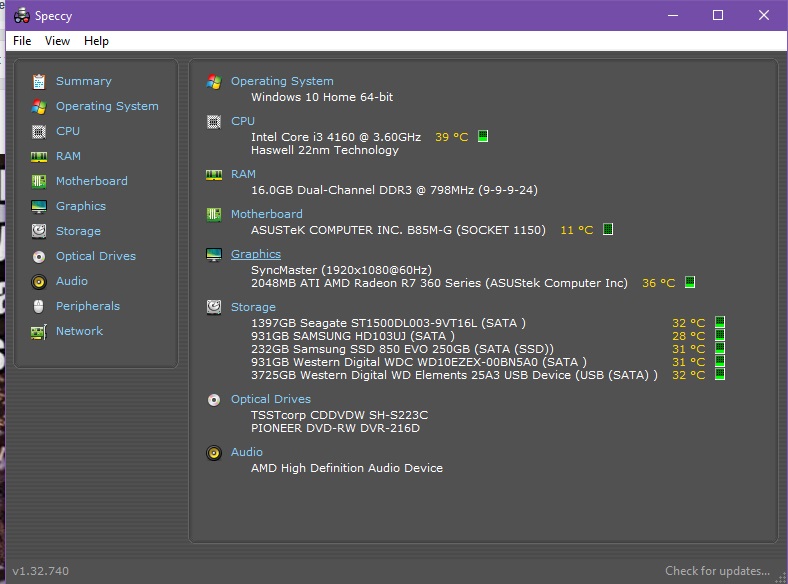
Task: Open the View menu
Action: [57, 41]
